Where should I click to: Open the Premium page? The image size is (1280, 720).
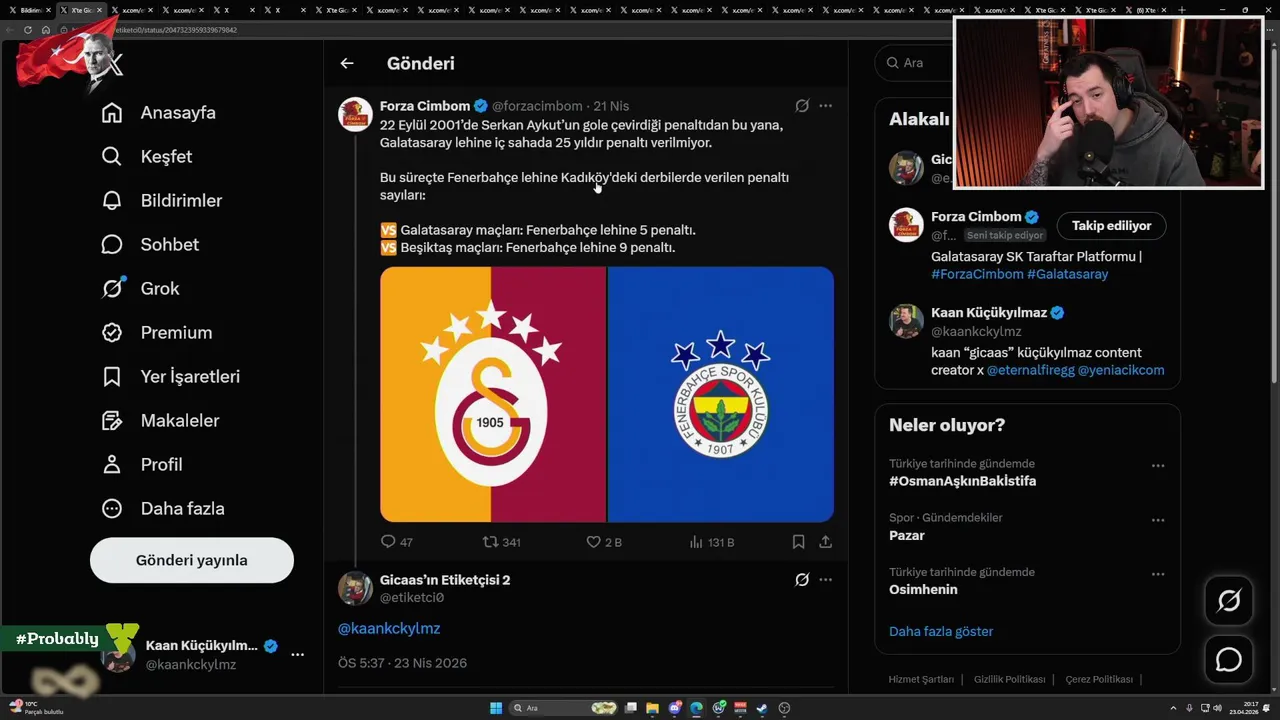click(x=157, y=333)
